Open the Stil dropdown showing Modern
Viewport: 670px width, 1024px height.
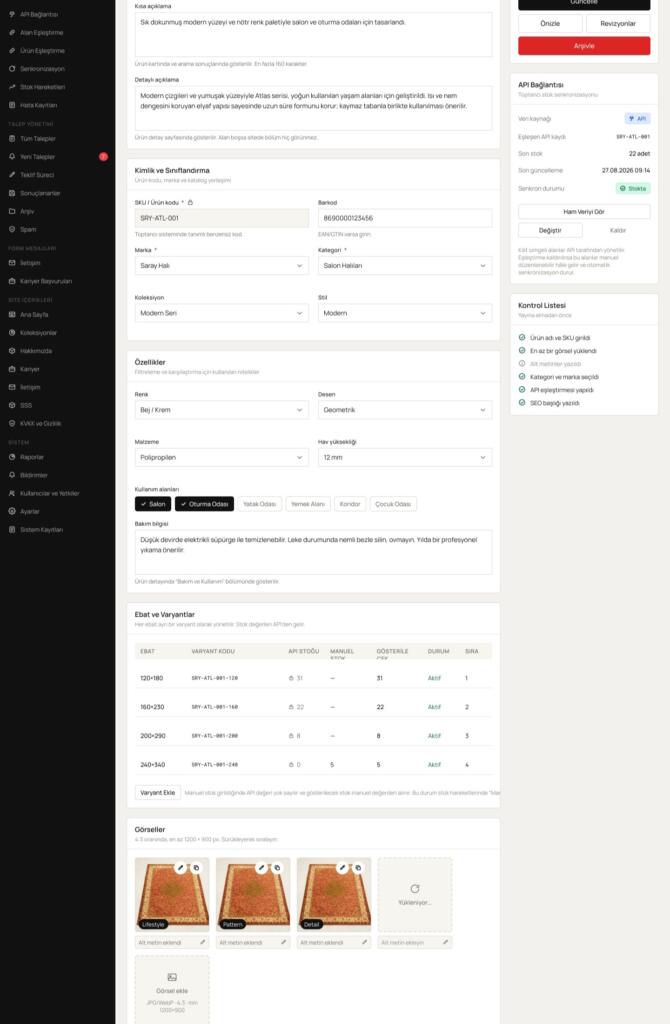click(405, 313)
